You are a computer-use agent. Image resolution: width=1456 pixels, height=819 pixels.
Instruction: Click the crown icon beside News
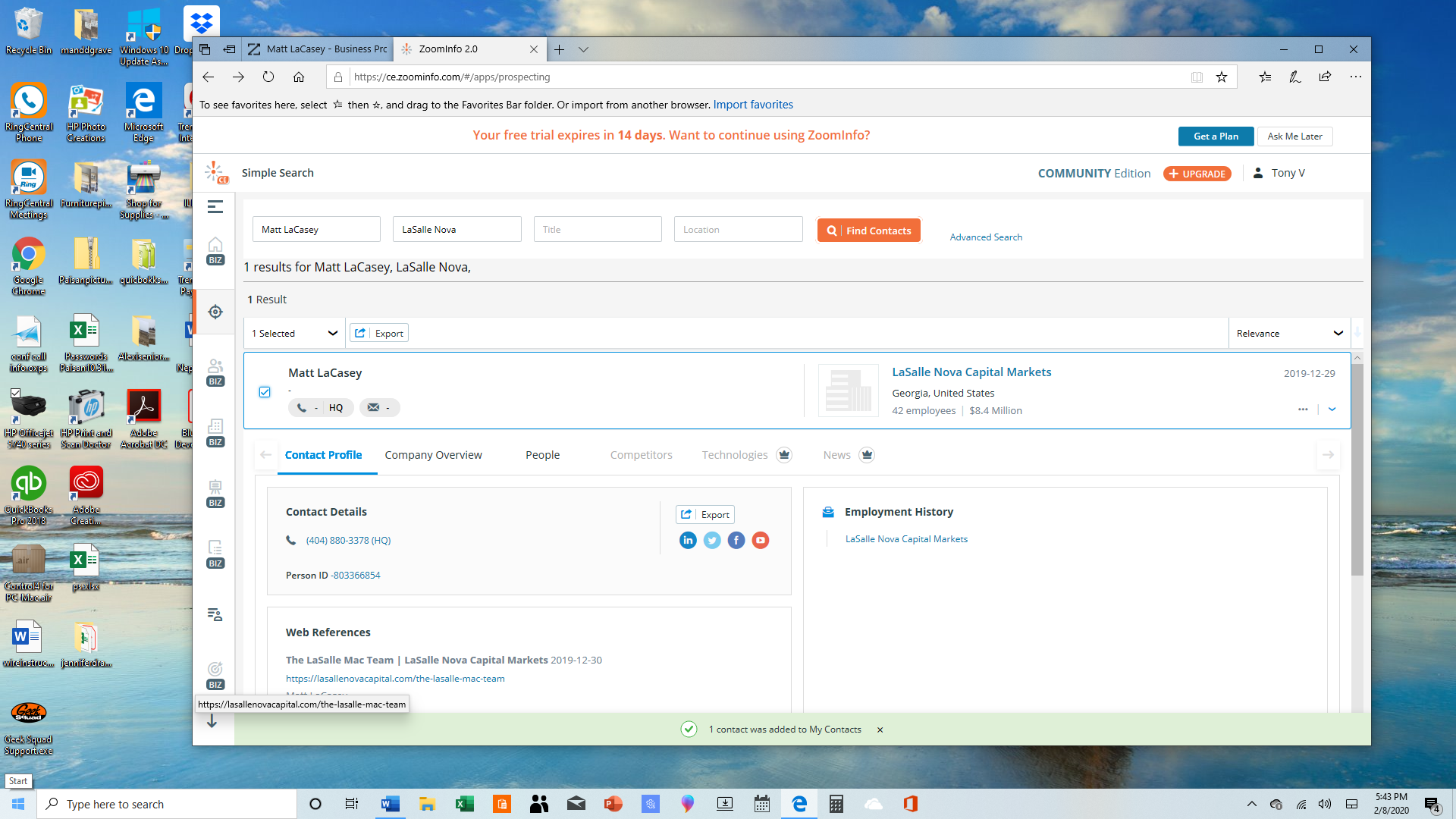coord(867,455)
